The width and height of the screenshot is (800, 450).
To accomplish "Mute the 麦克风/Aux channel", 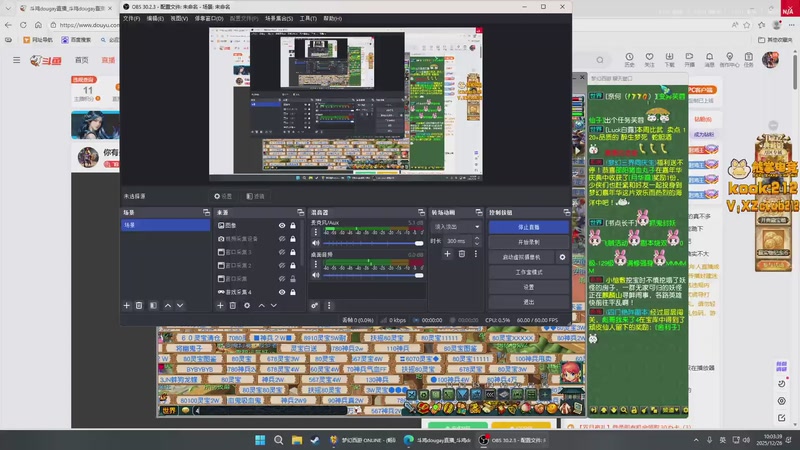I will 316,243.
